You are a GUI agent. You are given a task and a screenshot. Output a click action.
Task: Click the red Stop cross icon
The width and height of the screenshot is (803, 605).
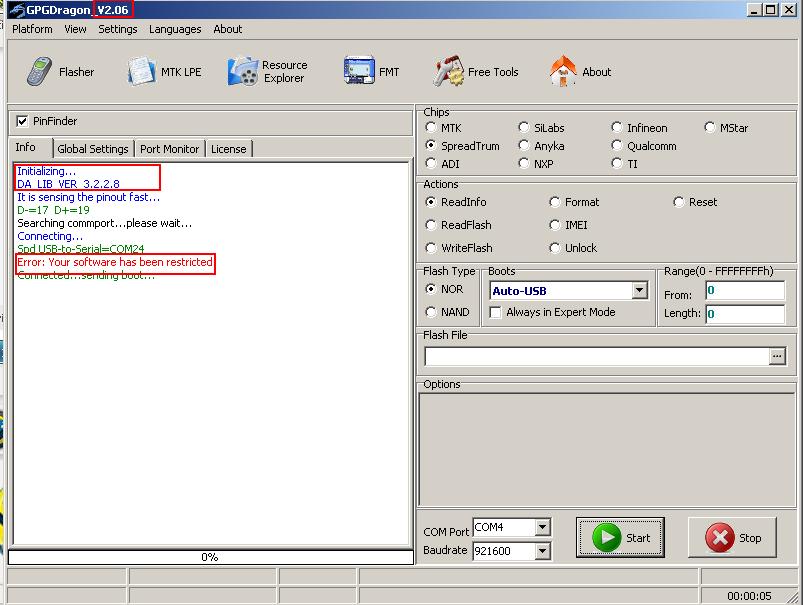click(x=720, y=537)
